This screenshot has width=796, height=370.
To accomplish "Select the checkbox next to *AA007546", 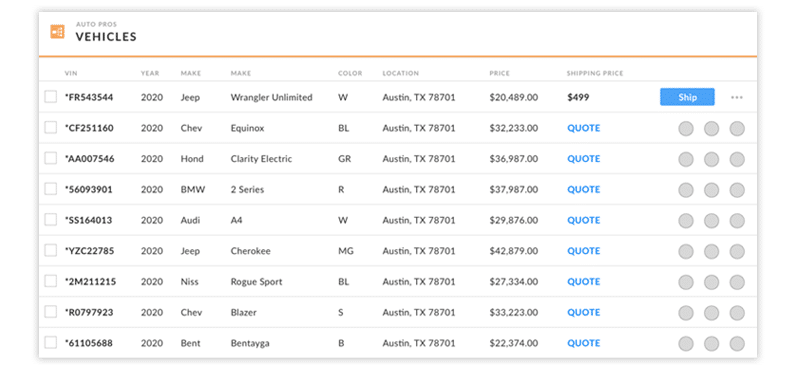I will pyautogui.click(x=51, y=158).
